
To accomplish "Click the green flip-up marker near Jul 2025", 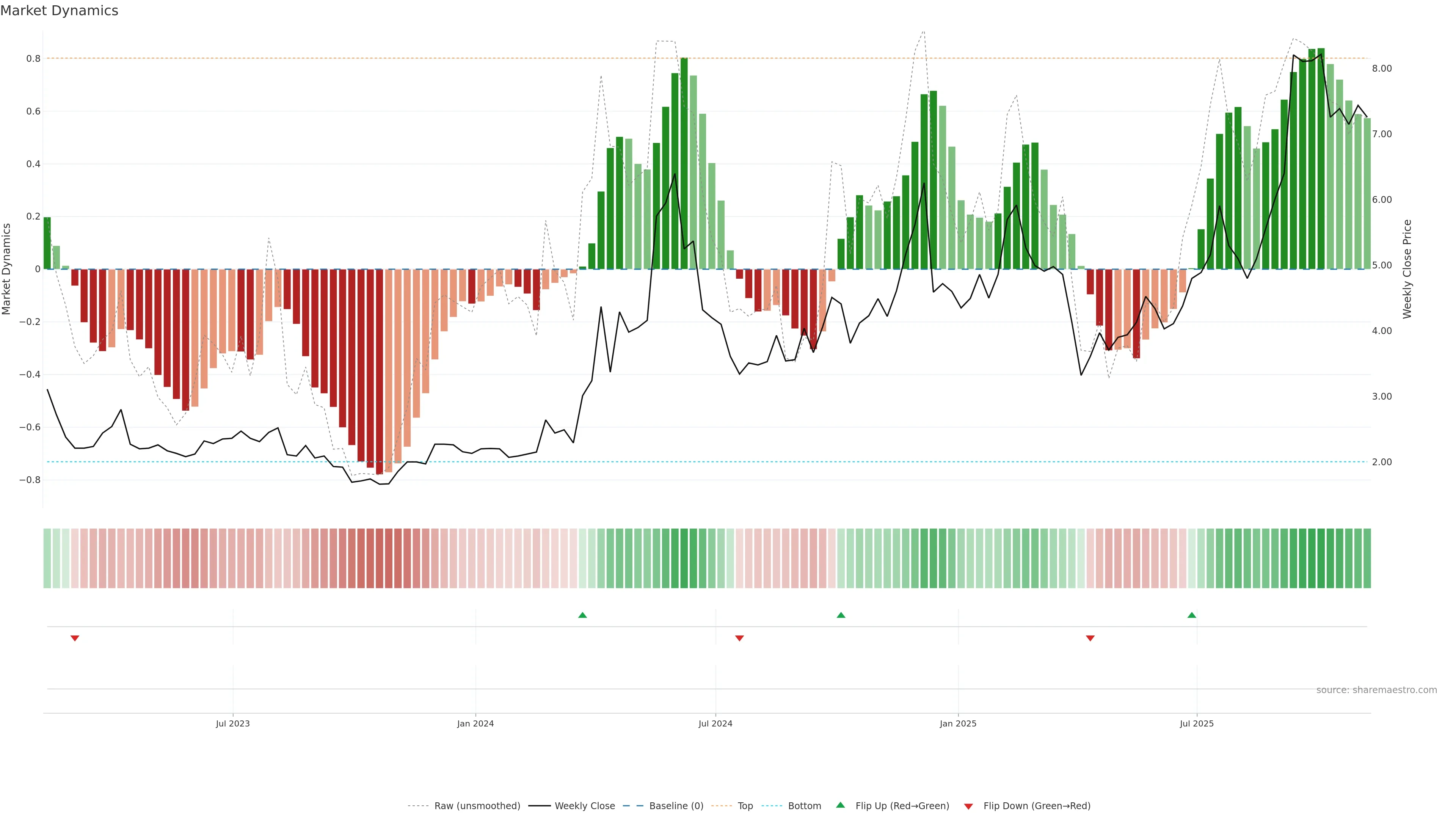I will tap(1191, 615).
